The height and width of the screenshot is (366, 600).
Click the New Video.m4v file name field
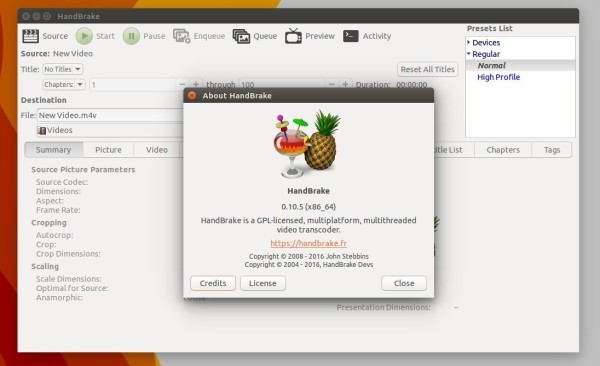coord(110,115)
